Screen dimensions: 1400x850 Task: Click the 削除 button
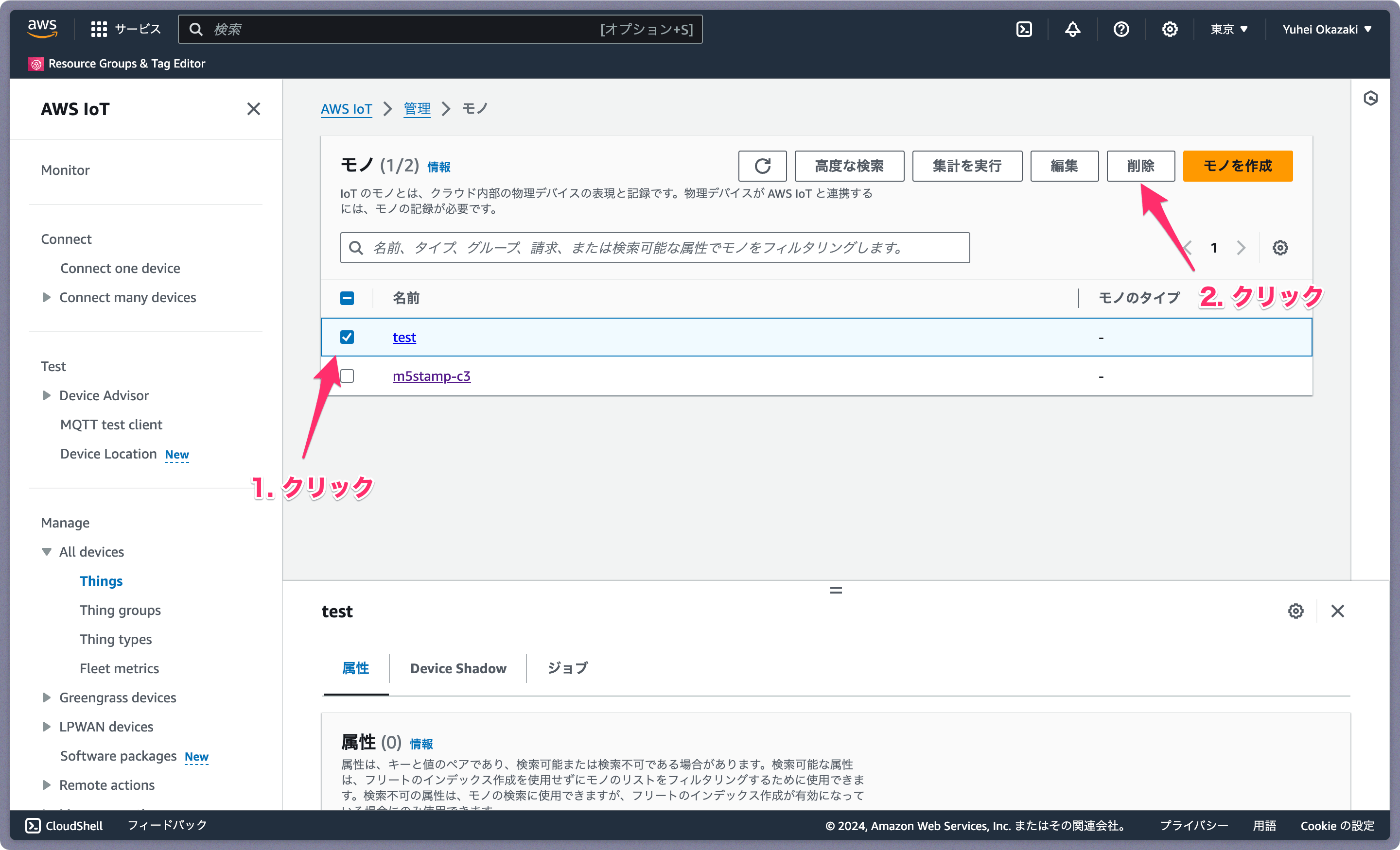point(1140,166)
